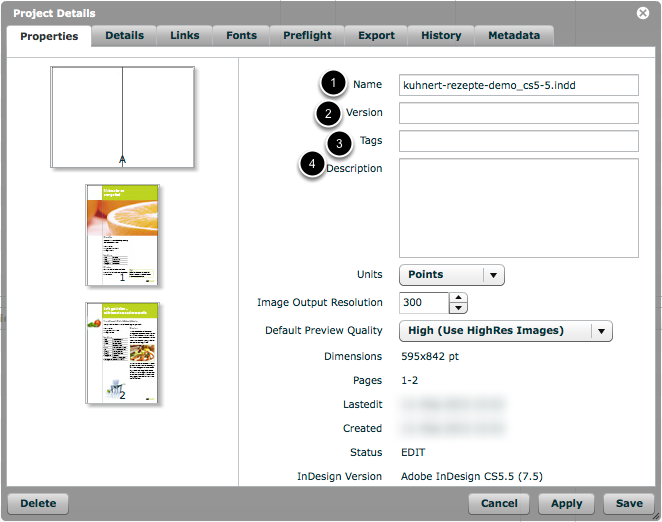This screenshot has height=522, width=662.
Task: Click the Delete button
Action: coord(38,503)
